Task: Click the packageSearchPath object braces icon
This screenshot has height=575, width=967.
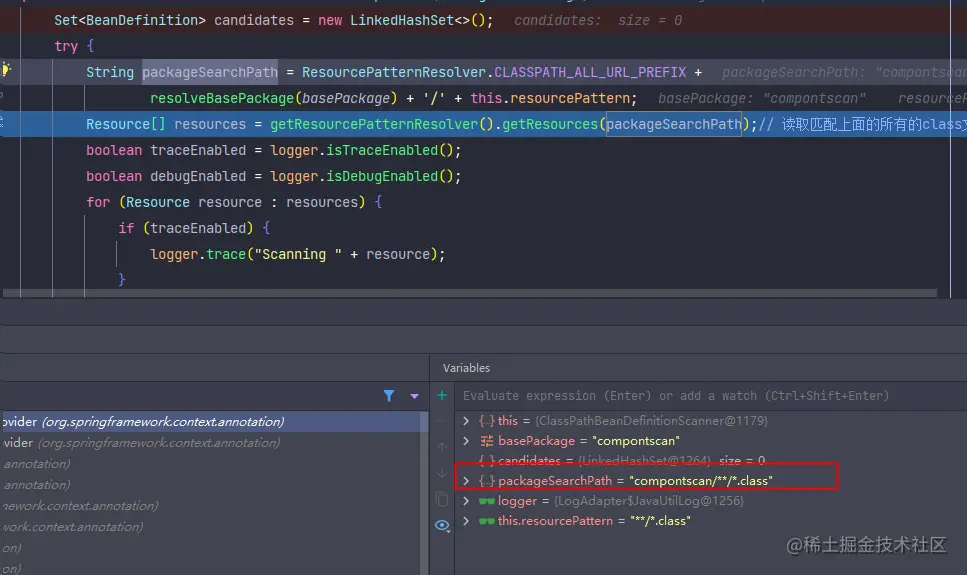Action: (x=487, y=481)
